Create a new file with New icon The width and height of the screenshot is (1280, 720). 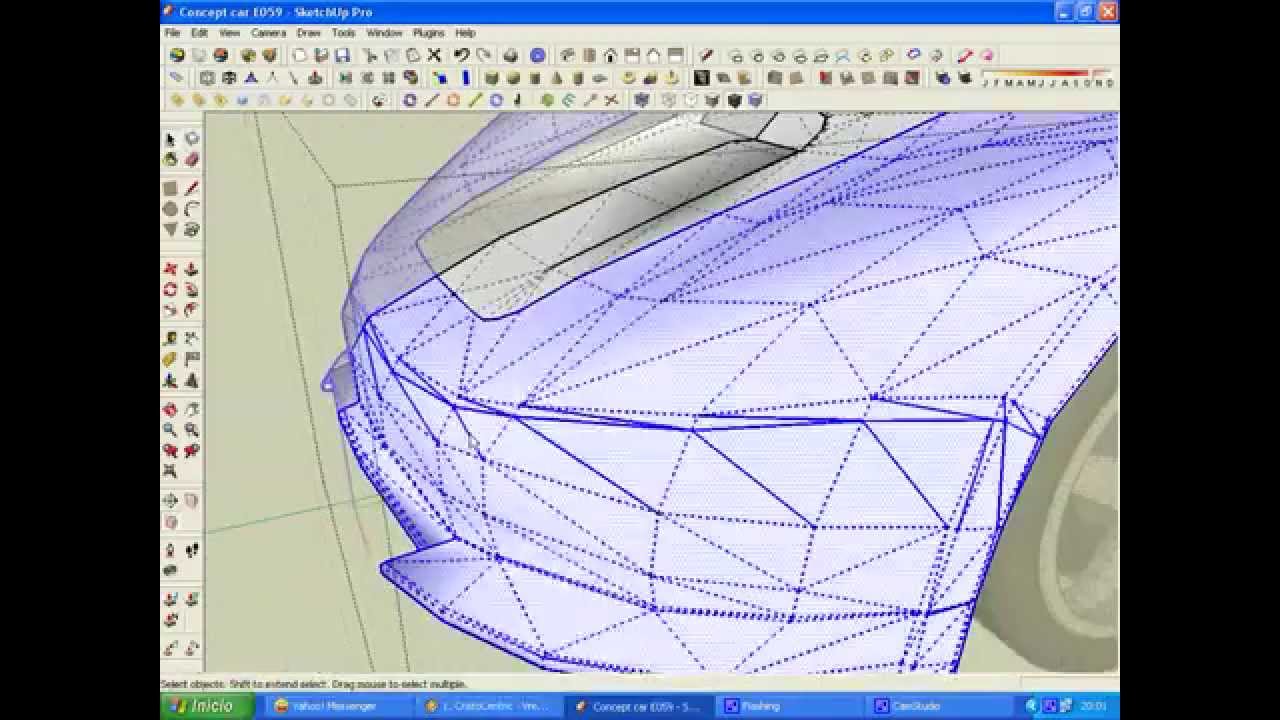pos(299,56)
